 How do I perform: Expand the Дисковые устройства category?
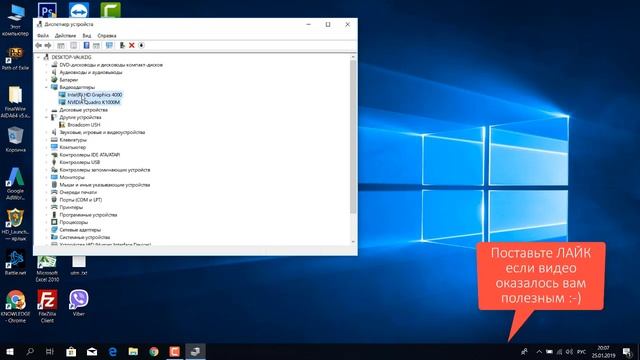tap(47, 110)
